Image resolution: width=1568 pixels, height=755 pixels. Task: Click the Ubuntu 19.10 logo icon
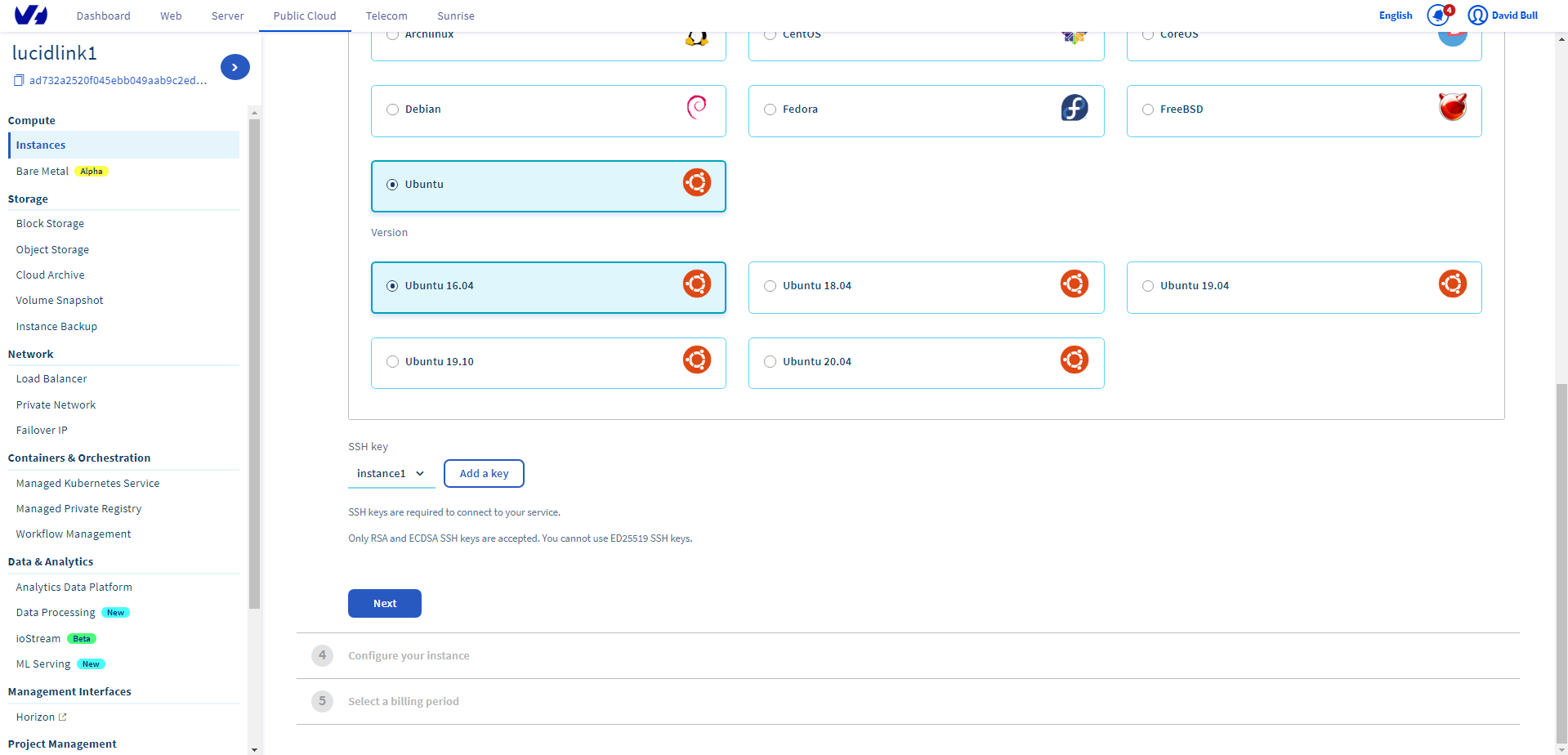pyautogui.click(x=697, y=360)
